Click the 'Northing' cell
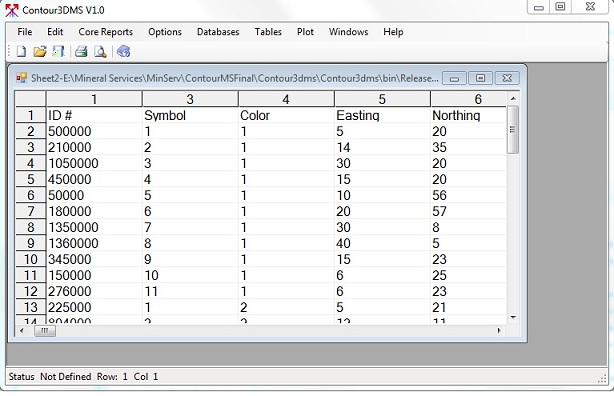Viewport: 614px width, 396px height. [x=468, y=115]
